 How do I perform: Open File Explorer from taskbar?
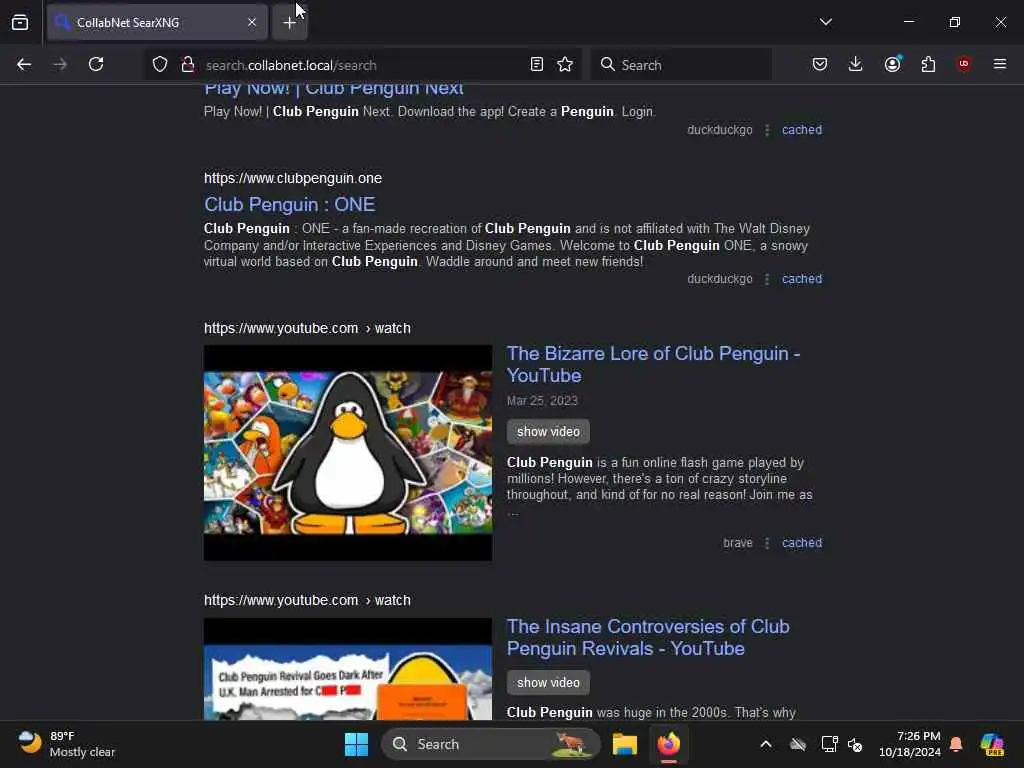point(625,744)
